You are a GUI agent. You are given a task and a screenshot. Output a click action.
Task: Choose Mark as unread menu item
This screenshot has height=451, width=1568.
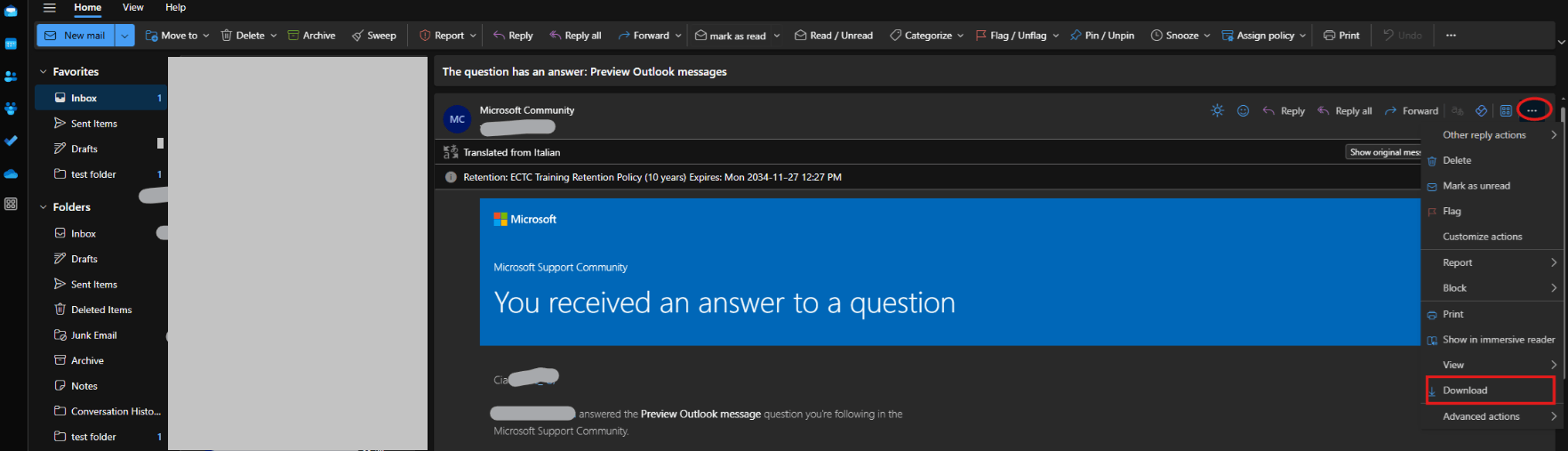click(1492, 186)
